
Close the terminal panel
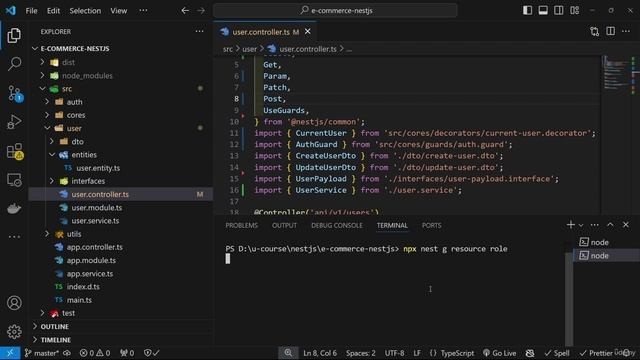coord(626,225)
